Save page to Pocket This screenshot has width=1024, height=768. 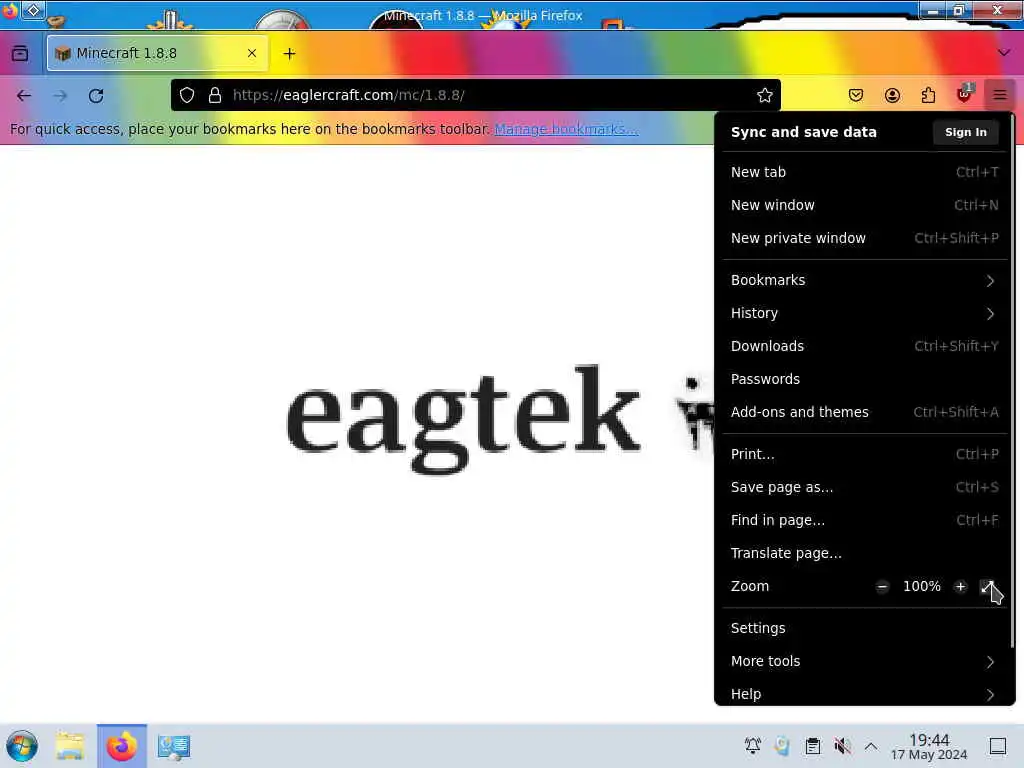pos(856,95)
